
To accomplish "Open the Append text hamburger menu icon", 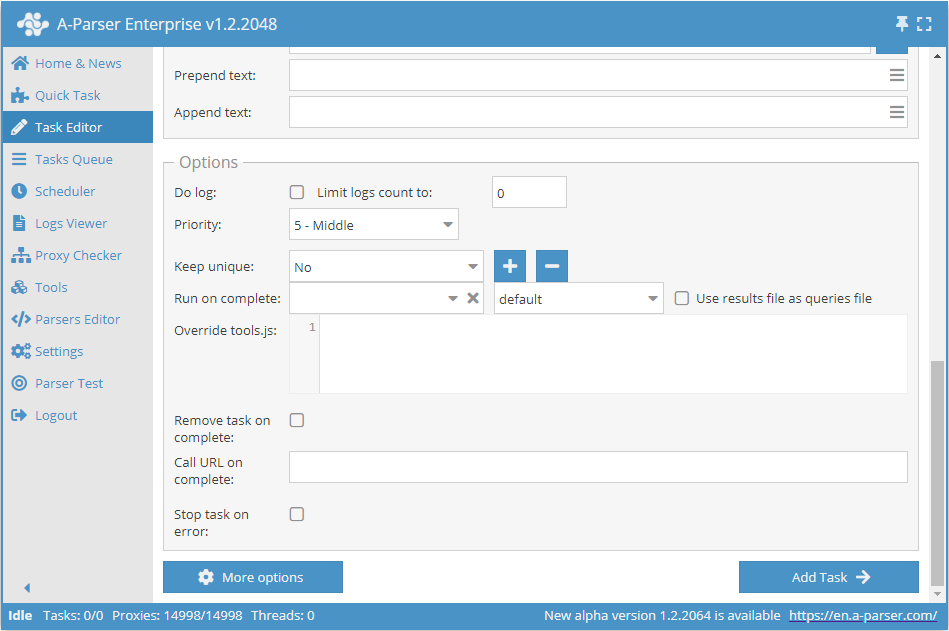I will pyautogui.click(x=897, y=112).
